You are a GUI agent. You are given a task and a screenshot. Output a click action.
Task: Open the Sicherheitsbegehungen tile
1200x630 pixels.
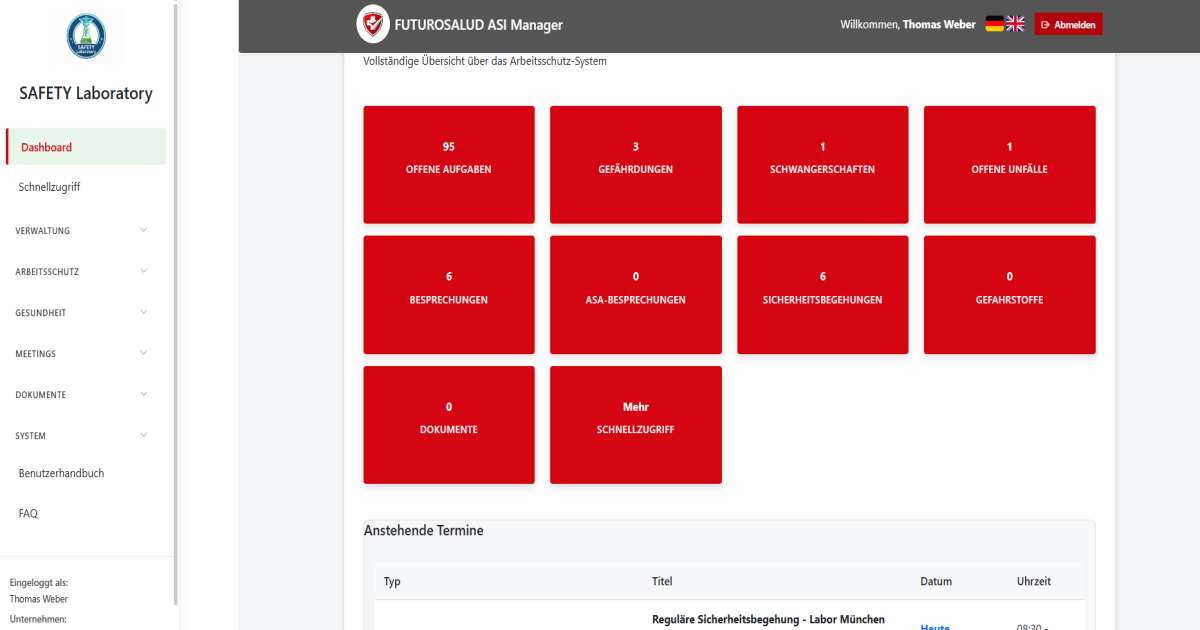(822, 294)
